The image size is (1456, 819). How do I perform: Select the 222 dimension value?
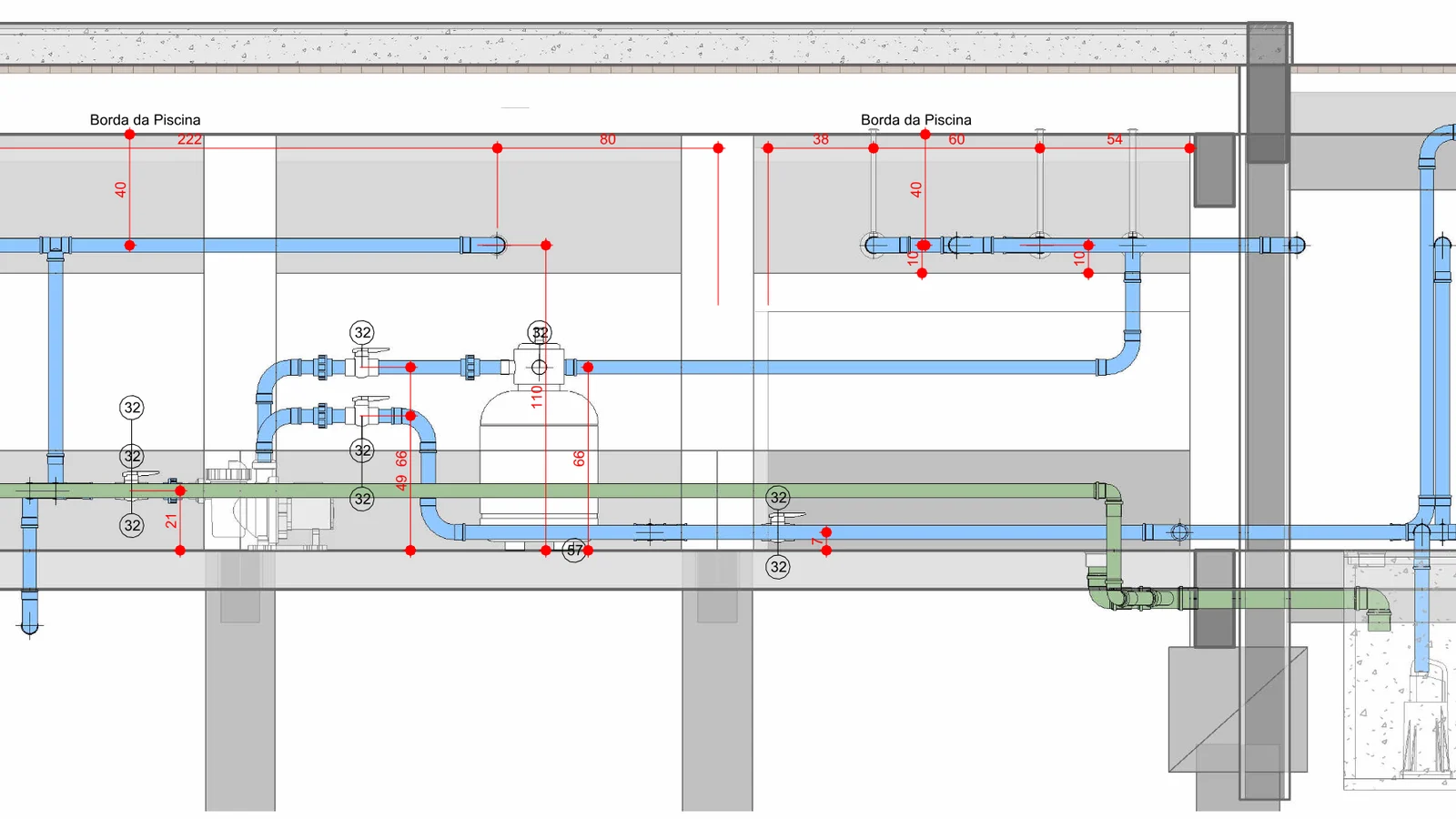(189, 139)
